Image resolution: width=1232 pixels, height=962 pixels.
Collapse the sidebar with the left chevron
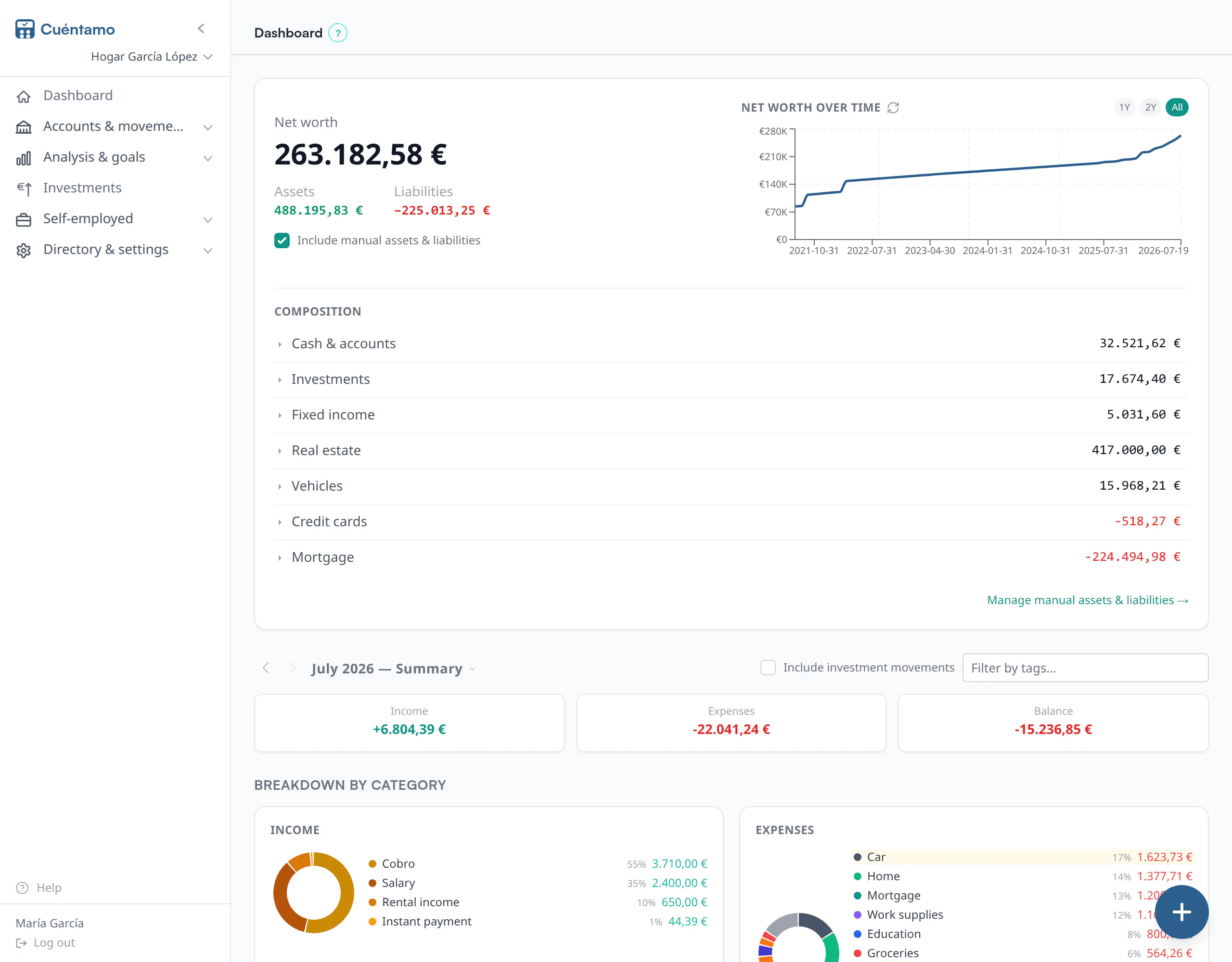pos(201,29)
